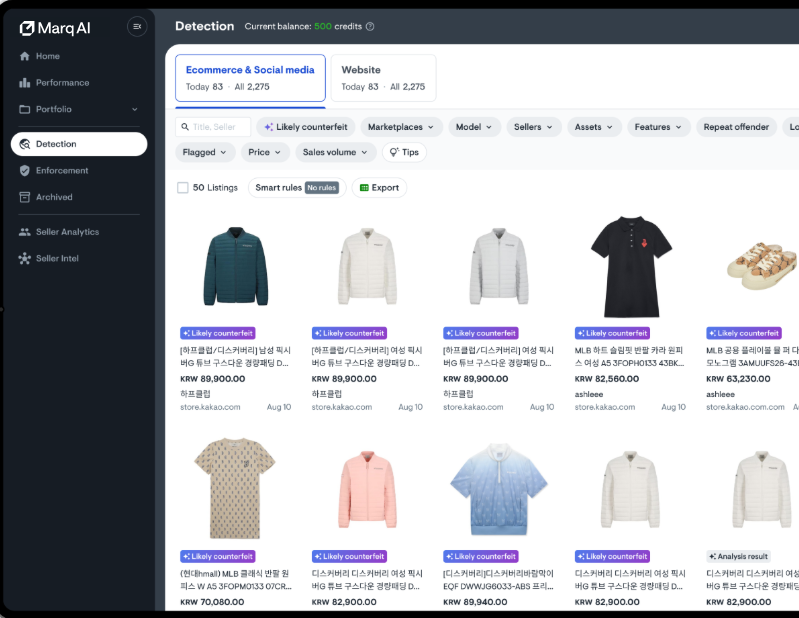The width and height of the screenshot is (799, 618).
Task: Click the Title, Seller search field
Action: (213, 127)
